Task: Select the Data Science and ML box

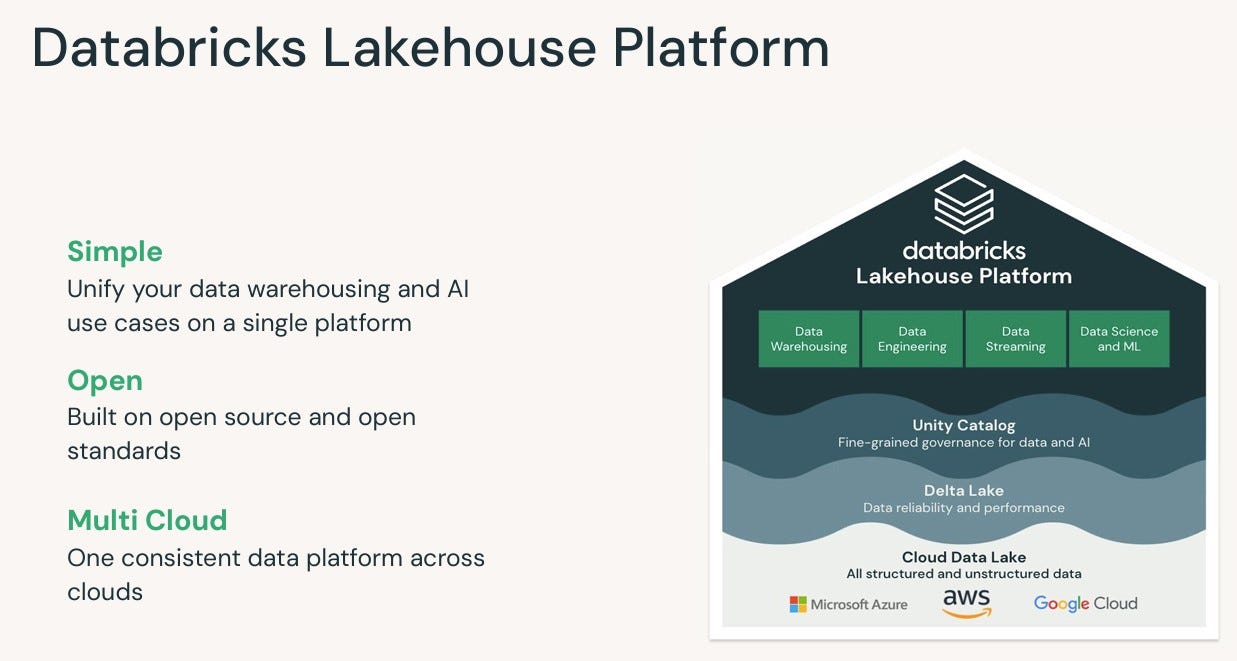Action: coord(1119,339)
